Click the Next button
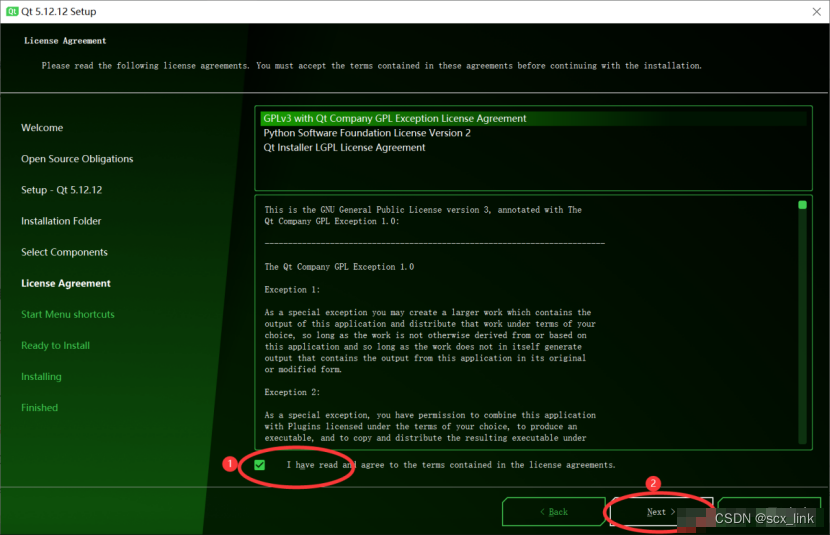This screenshot has height=535, width=830. [661, 512]
